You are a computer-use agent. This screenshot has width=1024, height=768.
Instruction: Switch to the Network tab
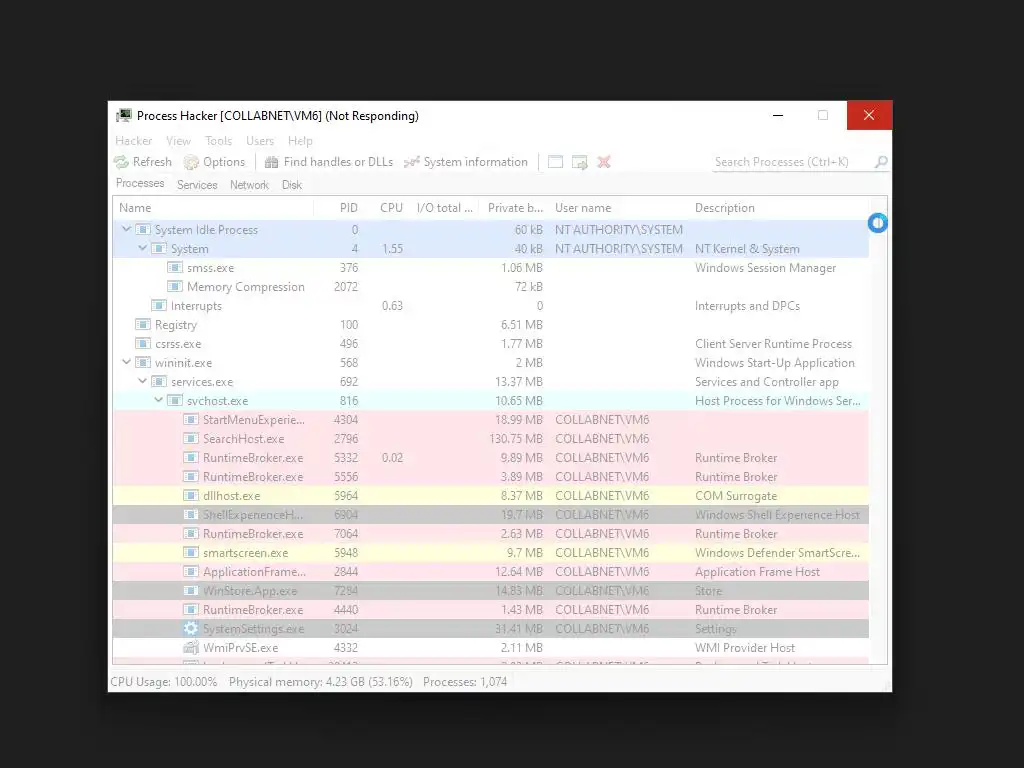(249, 185)
